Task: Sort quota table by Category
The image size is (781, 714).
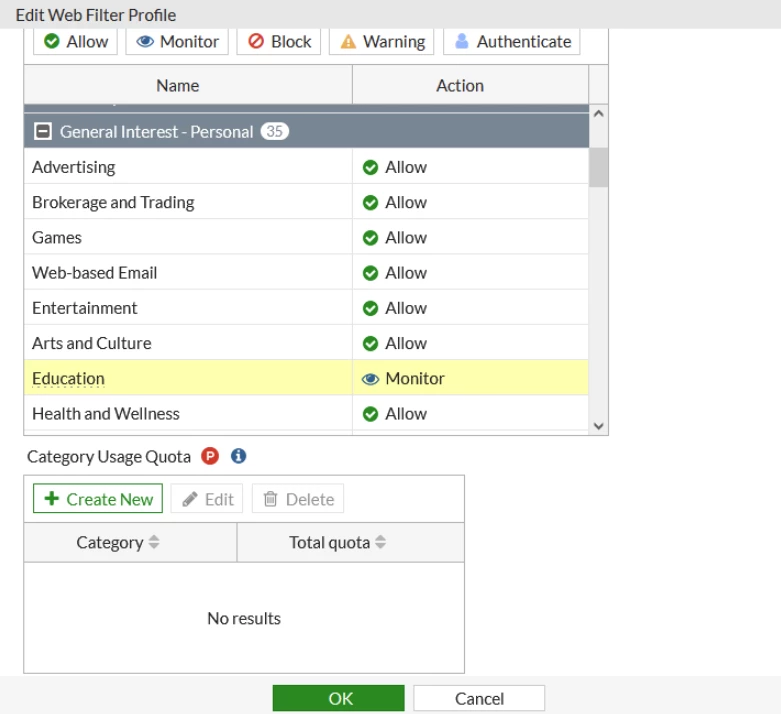Action: 130,543
